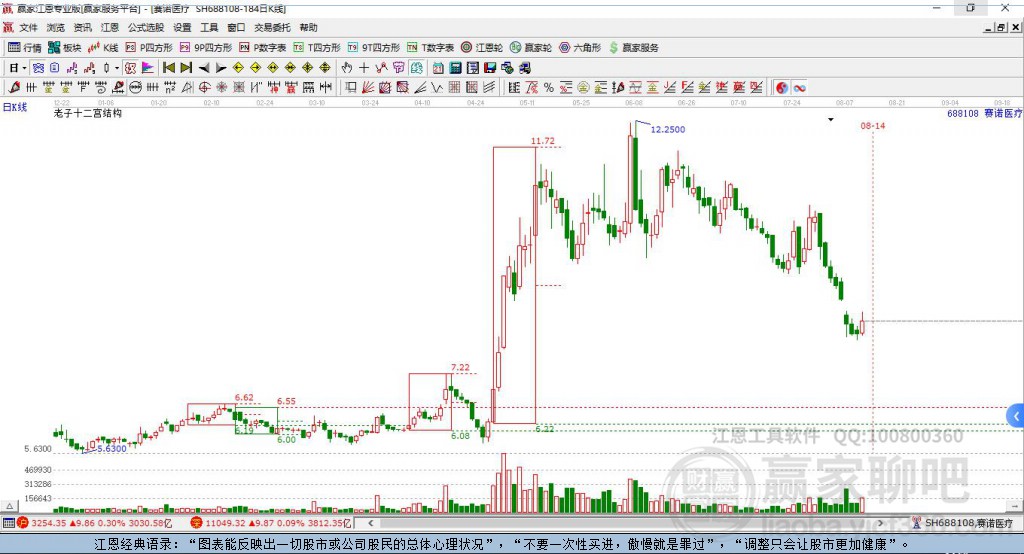Expand the blue side panel arrow tab

click(1016, 416)
